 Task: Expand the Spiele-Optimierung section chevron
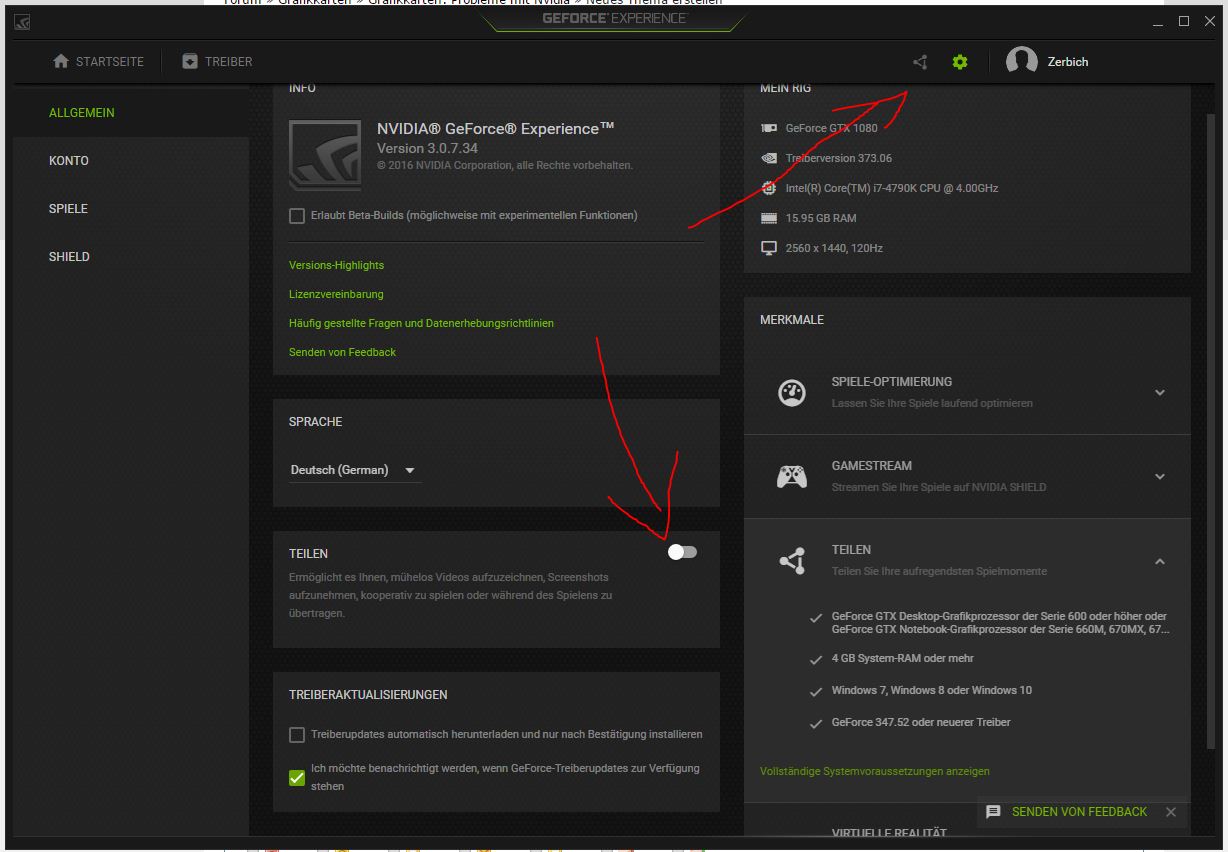(x=1160, y=392)
